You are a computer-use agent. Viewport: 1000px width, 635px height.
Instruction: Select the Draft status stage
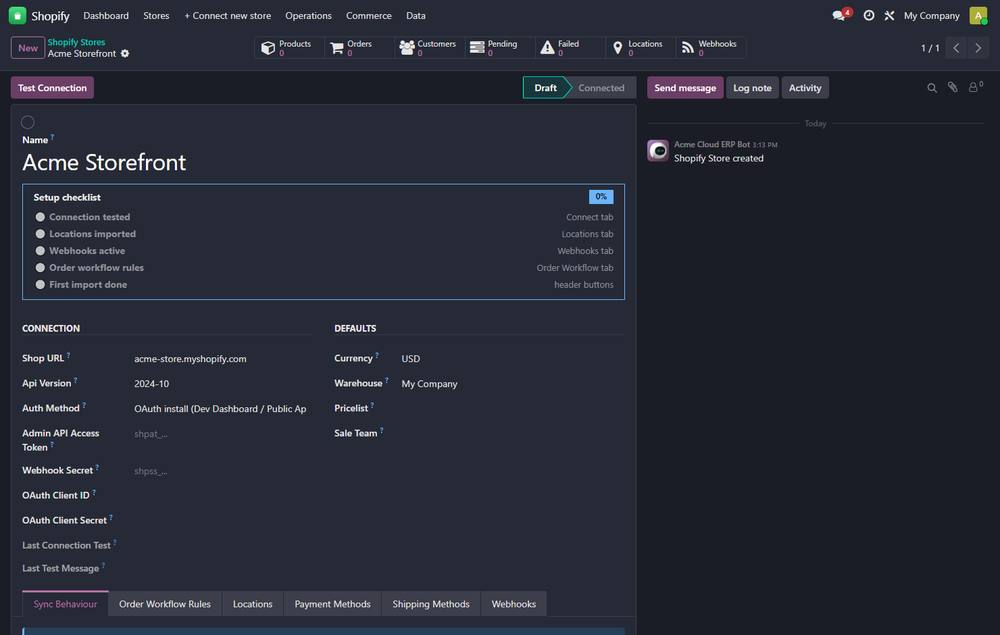pos(545,88)
